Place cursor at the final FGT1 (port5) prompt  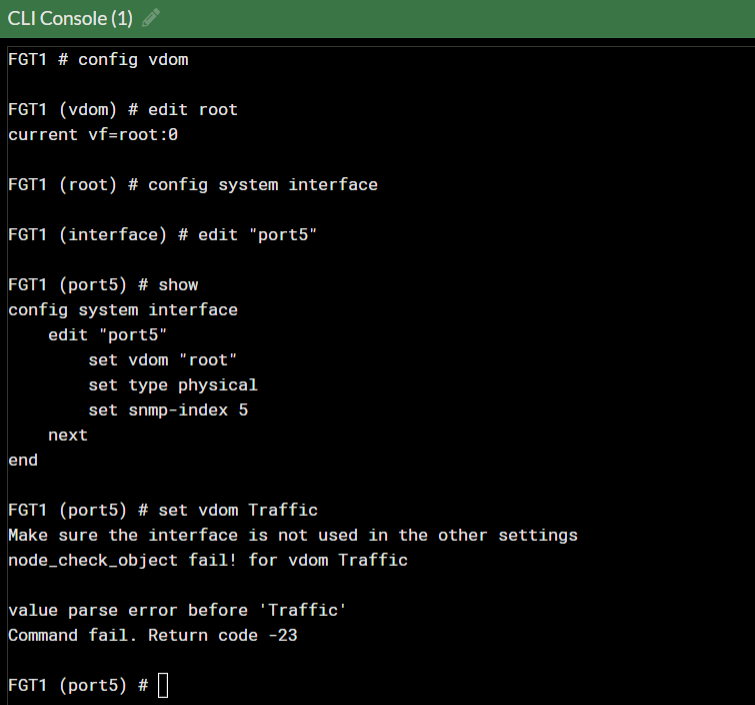click(x=78, y=685)
